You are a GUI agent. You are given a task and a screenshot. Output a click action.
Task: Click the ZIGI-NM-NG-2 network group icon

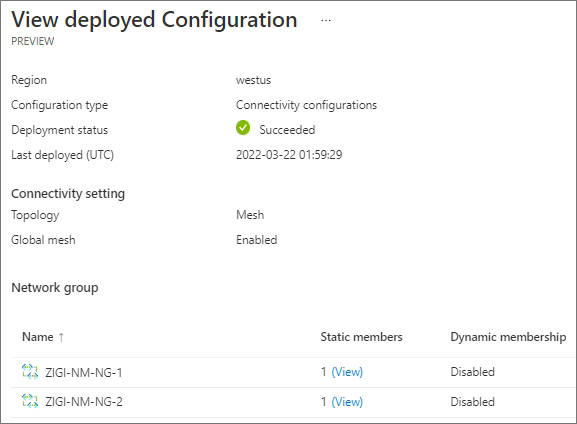(x=30, y=401)
